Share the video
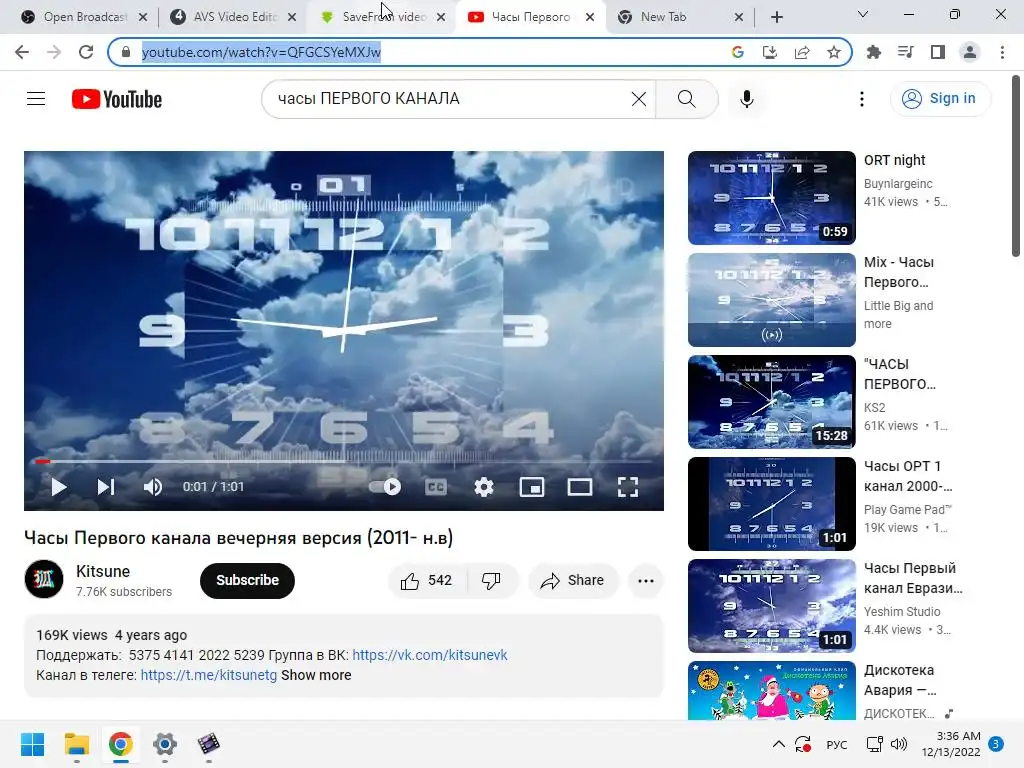 tap(573, 581)
